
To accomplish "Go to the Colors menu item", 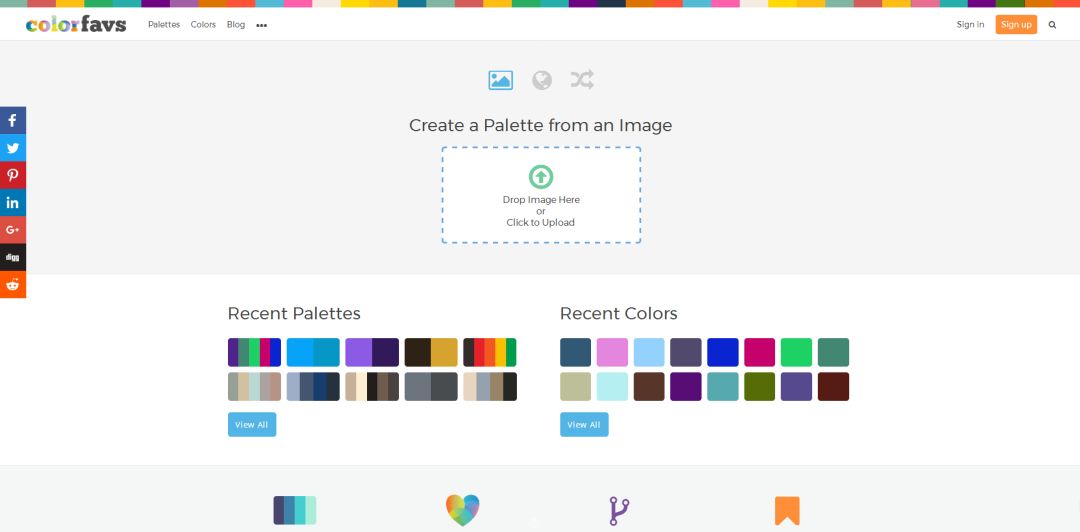I will coord(203,25).
